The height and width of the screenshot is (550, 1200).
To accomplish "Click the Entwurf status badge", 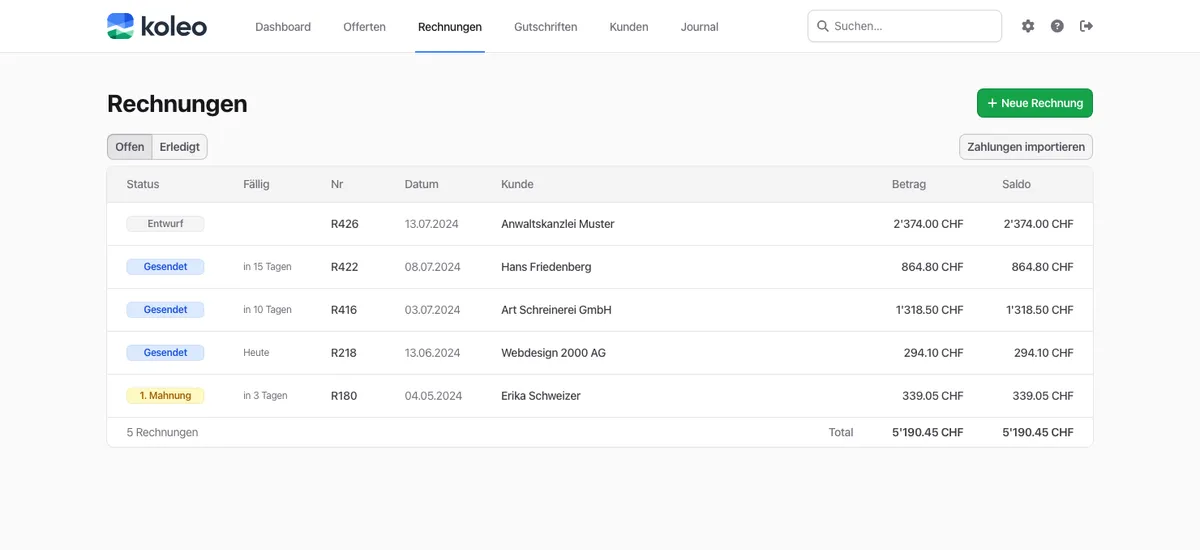I will pyautogui.click(x=165, y=224).
